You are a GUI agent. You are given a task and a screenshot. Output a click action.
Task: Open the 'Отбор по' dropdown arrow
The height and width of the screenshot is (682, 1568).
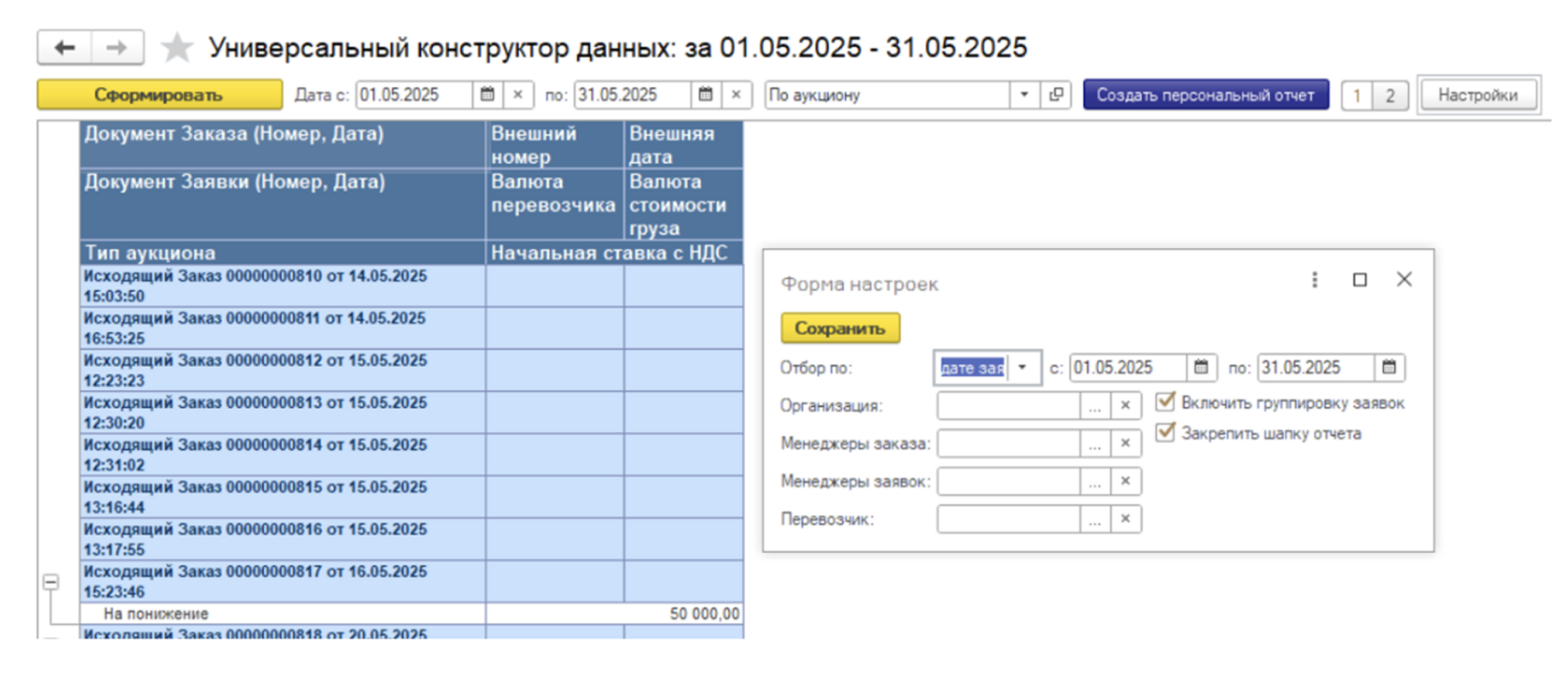pos(1023,368)
